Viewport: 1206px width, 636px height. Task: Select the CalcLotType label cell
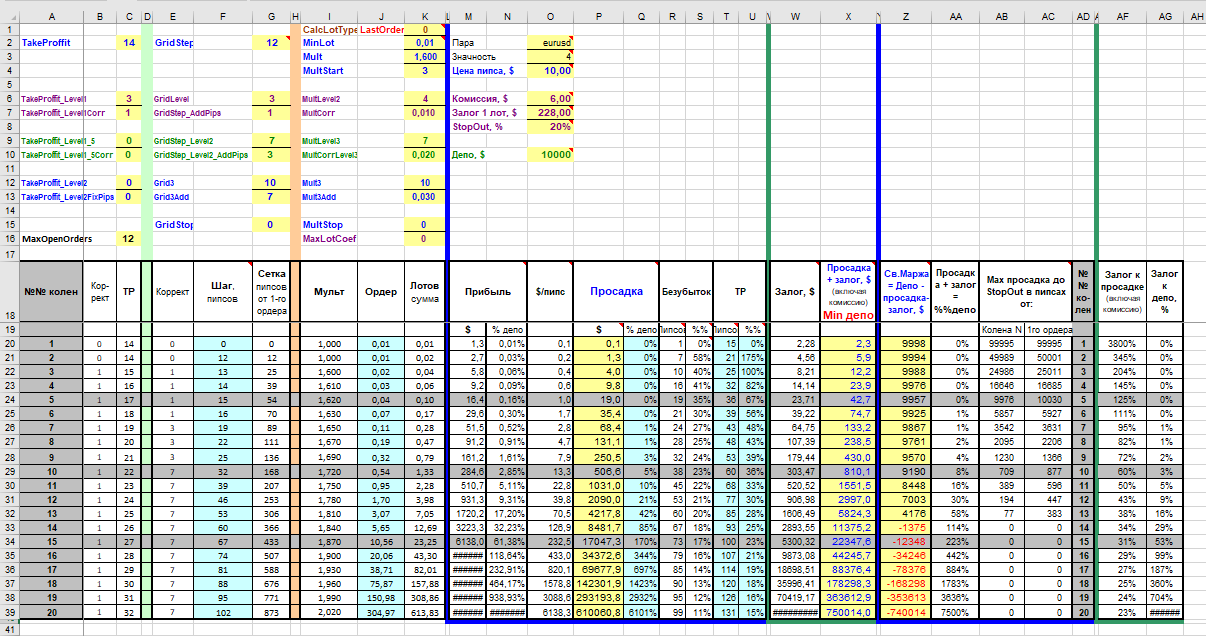click(327, 31)
